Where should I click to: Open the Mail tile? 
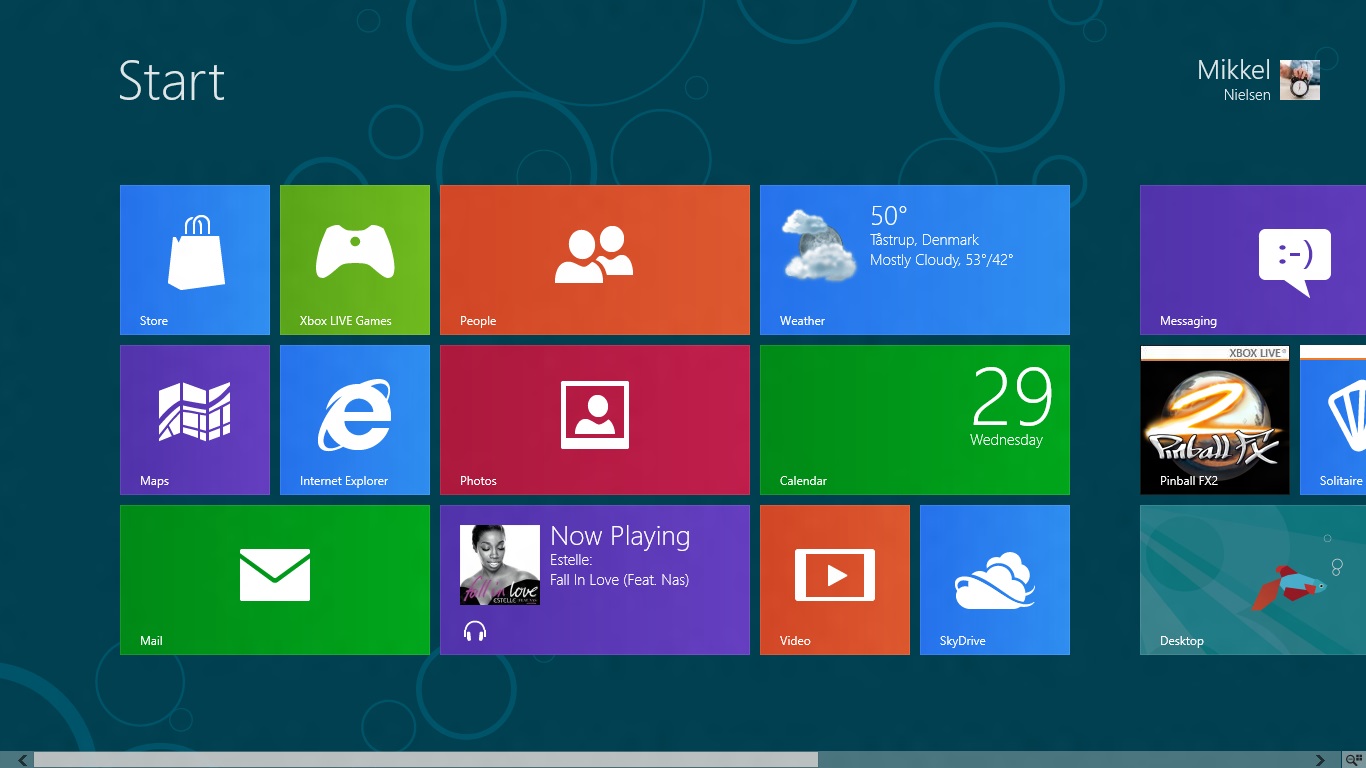point(275,580)
